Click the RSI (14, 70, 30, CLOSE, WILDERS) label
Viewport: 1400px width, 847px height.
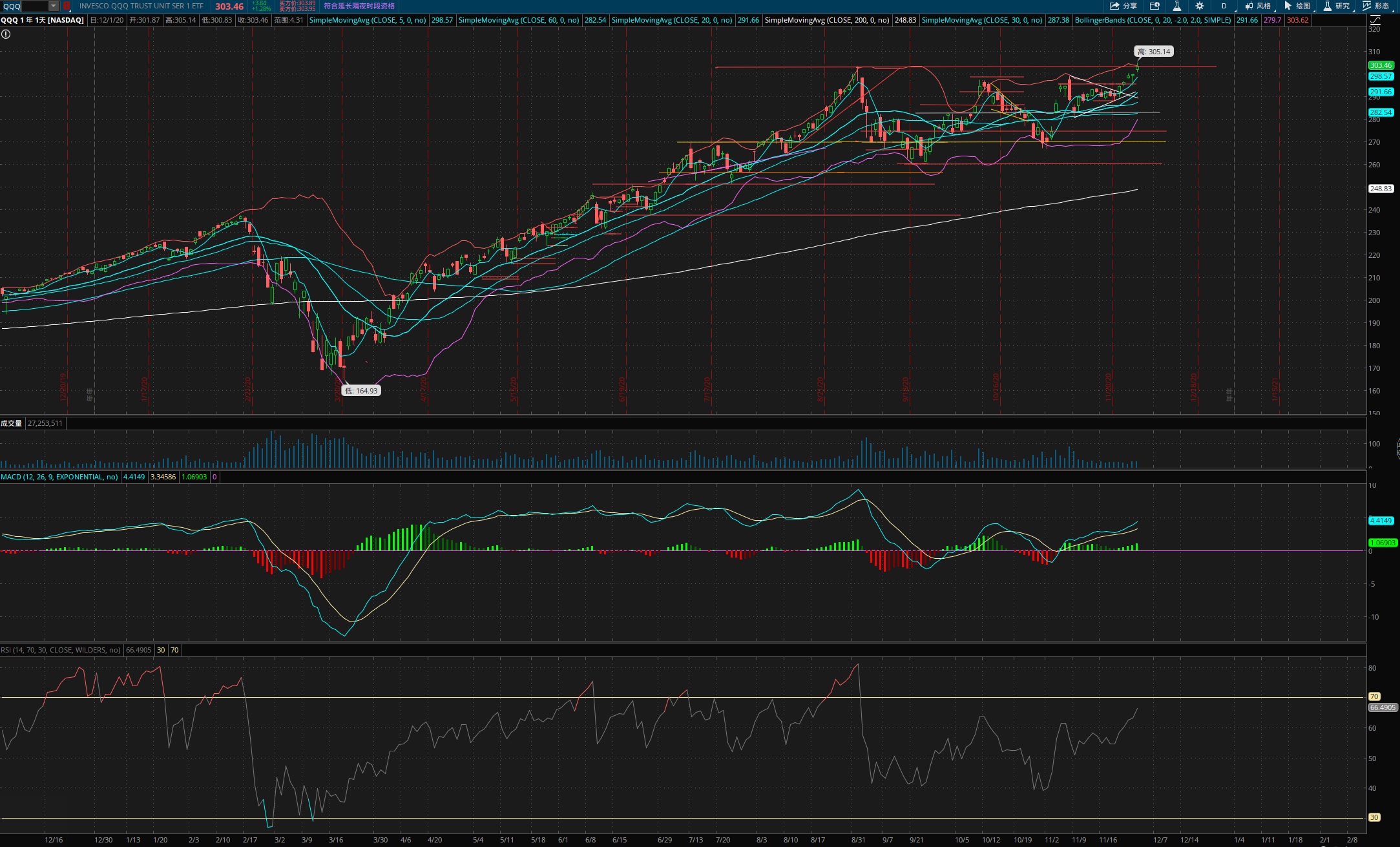pos(61,650)
